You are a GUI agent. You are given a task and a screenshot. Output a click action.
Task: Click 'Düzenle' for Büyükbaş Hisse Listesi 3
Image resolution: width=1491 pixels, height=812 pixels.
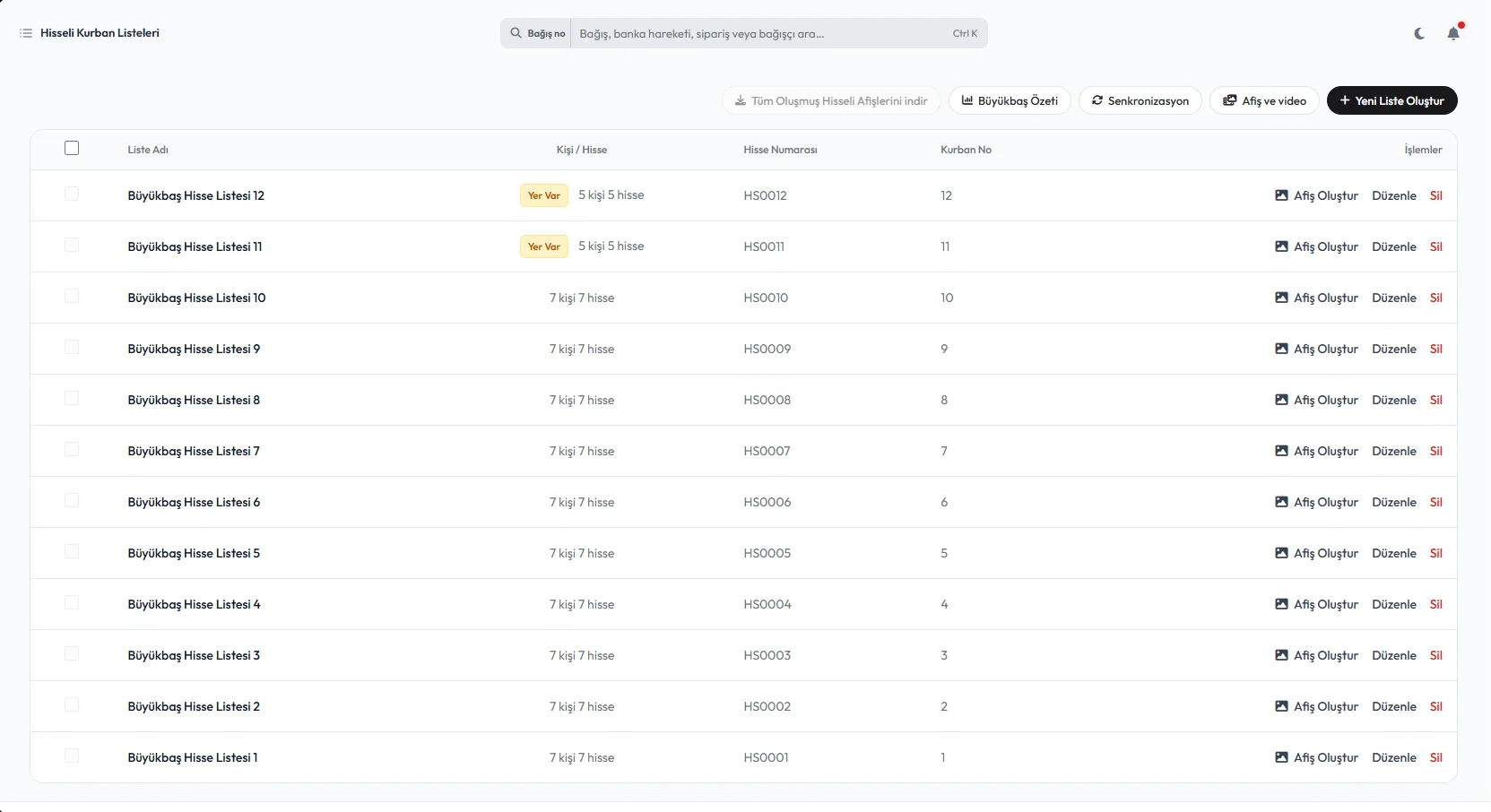tap(1394, 655)
